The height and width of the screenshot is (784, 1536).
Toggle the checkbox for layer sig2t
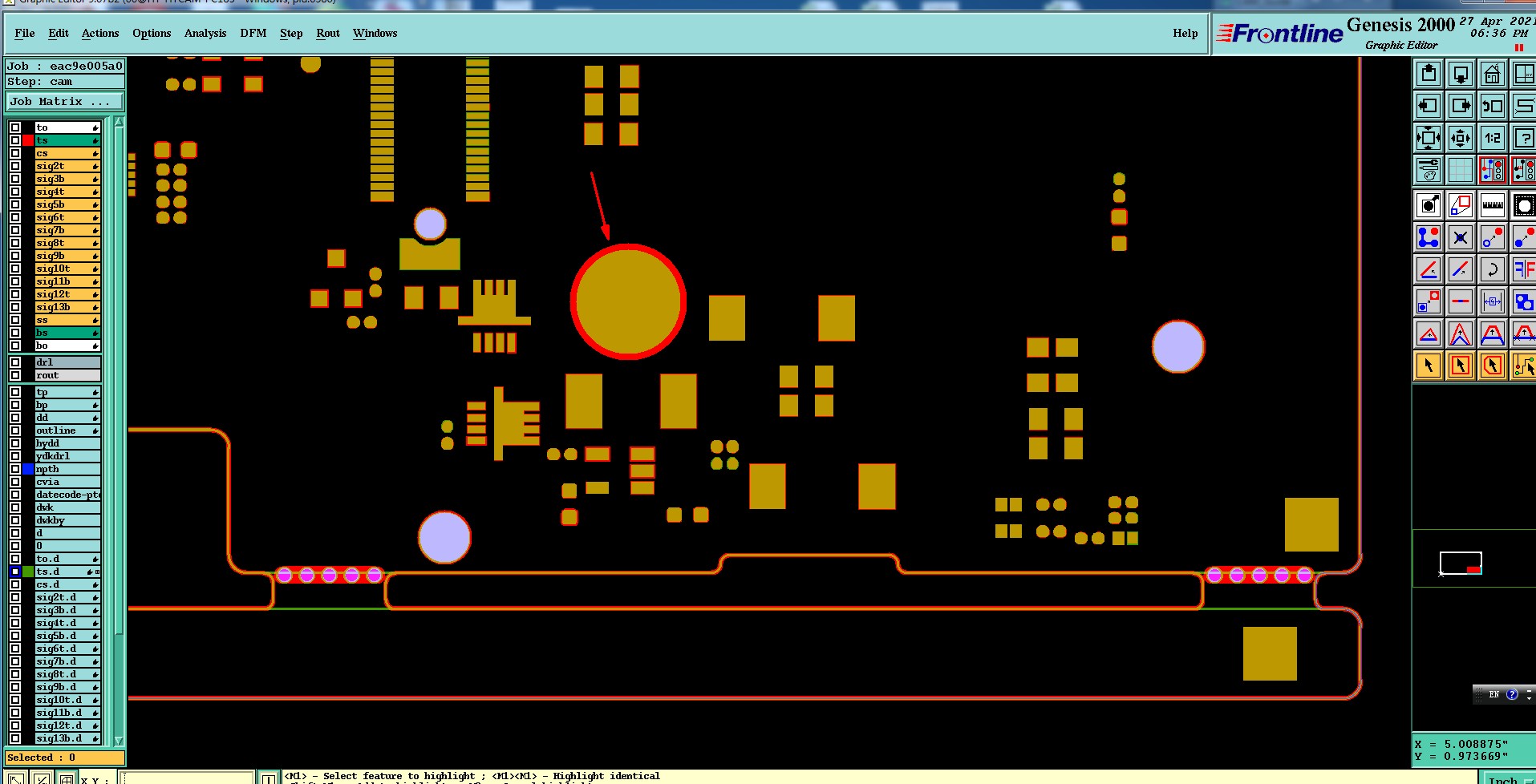(x=15, y=166)
